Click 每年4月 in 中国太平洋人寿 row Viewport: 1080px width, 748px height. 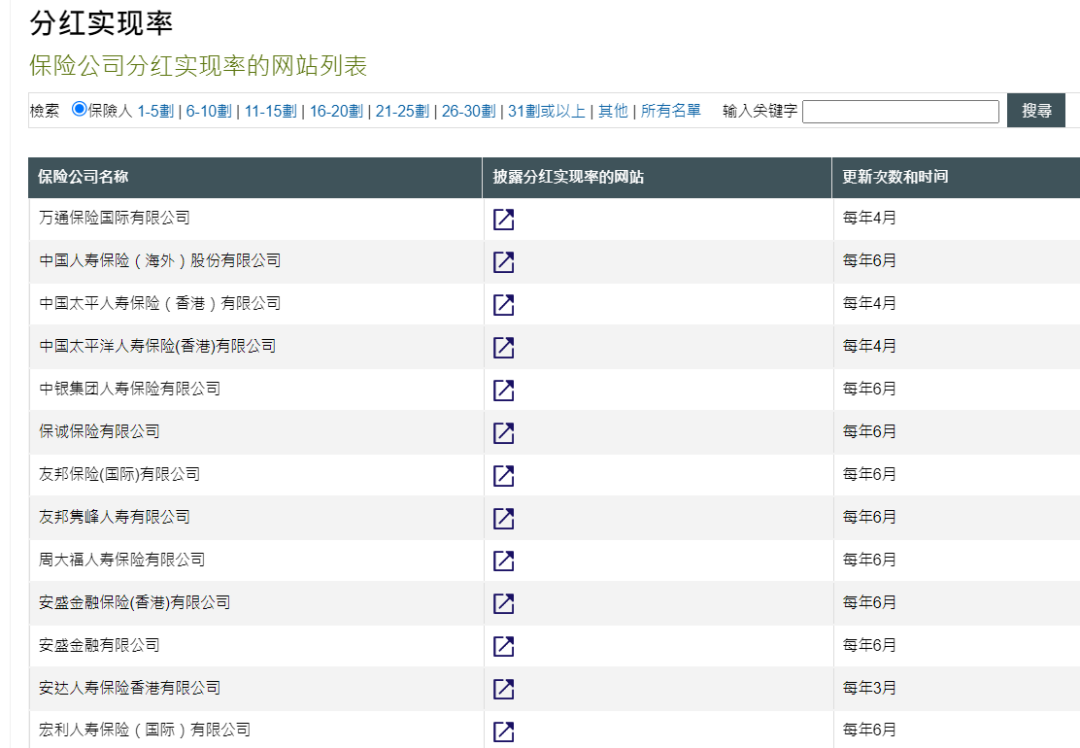point(869,346)
